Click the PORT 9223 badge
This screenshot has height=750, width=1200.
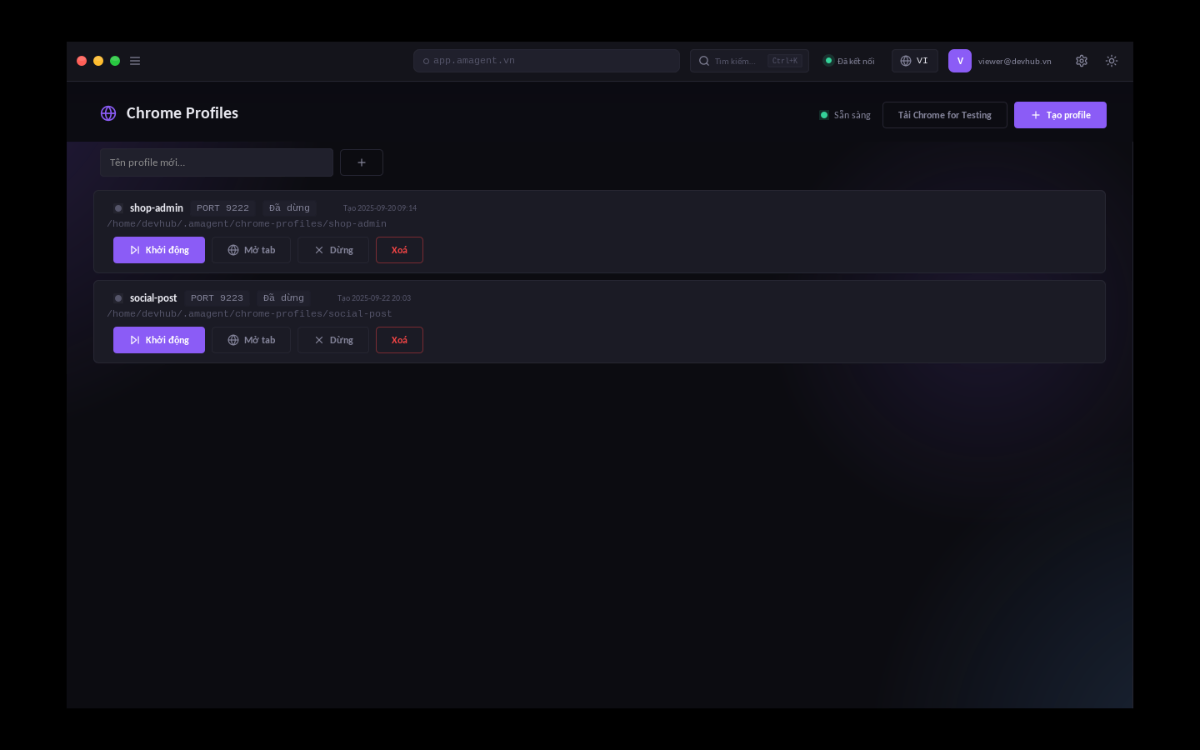[217, 298]
